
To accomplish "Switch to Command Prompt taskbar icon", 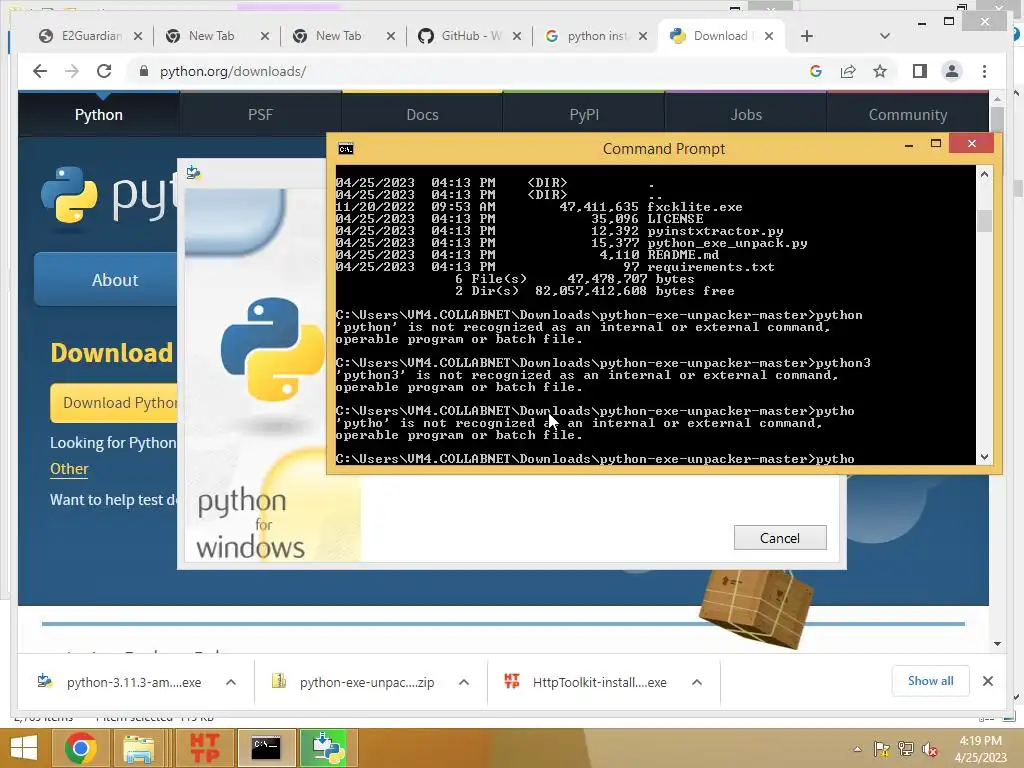I will point(266,748).
